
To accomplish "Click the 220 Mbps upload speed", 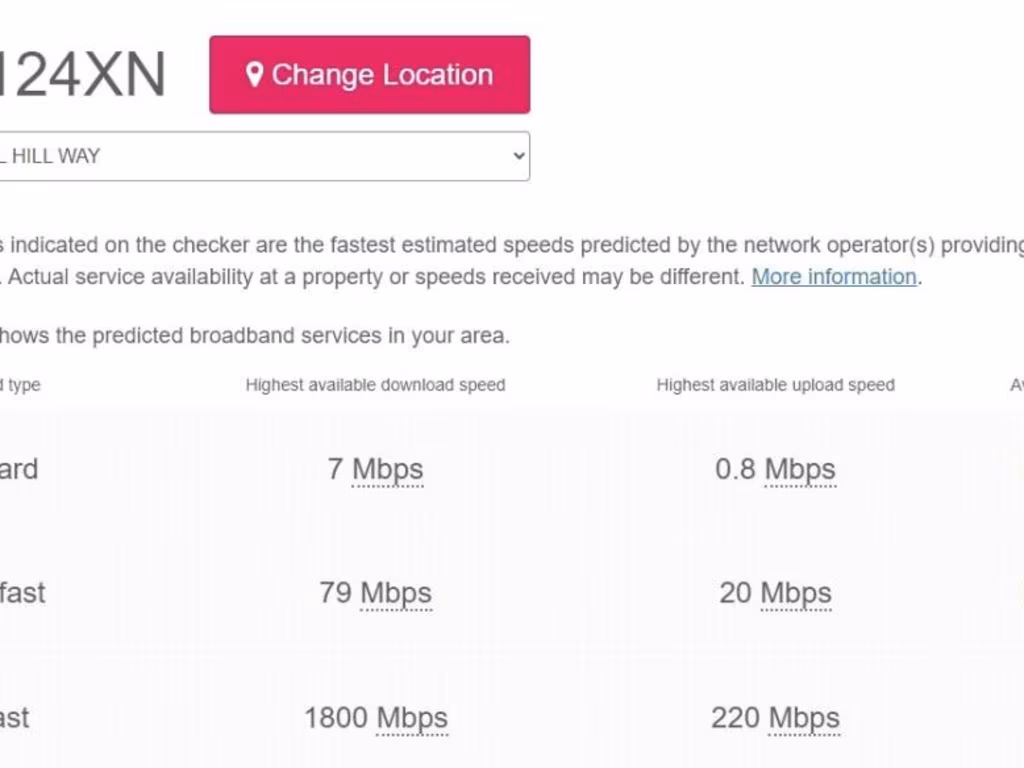I will pos(775,718).
